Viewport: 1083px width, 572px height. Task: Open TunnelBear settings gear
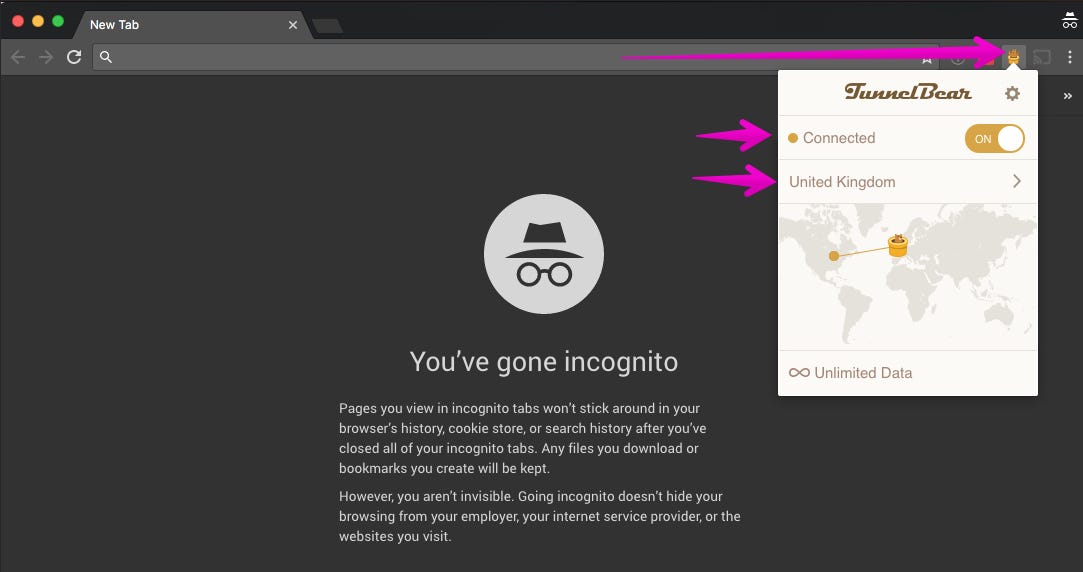click(x=1012, y=93)
